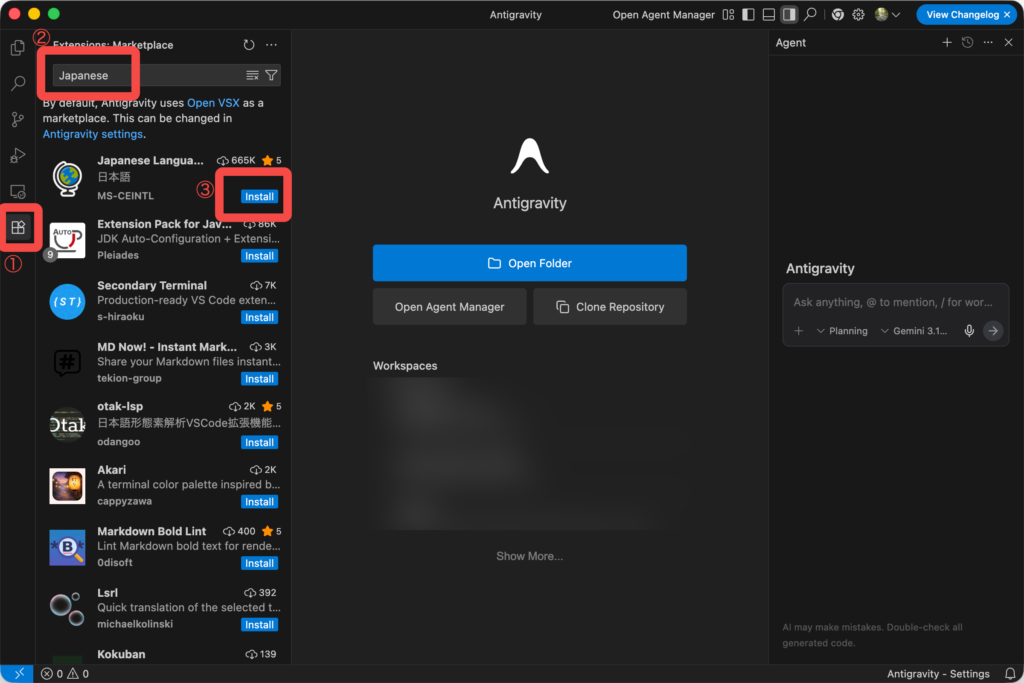Toggle the bottom panel visibility
The image size is (1024, 683).
(x=769, y=15)
